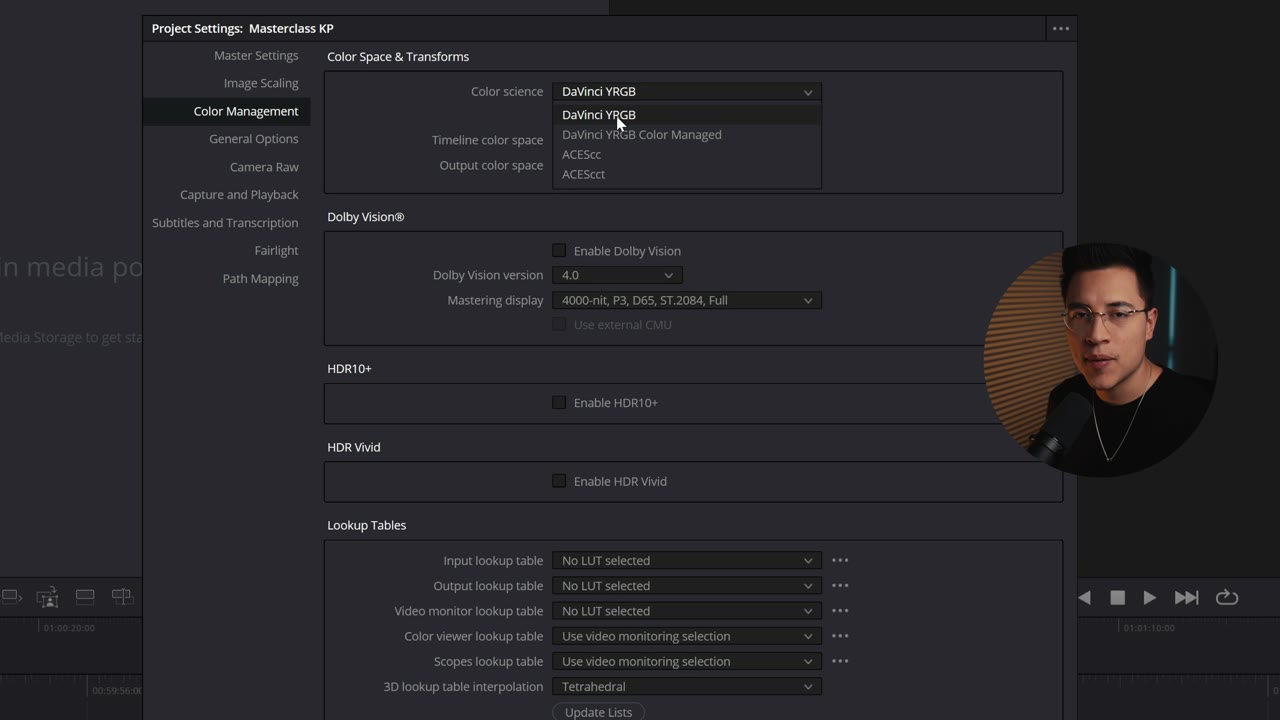Open options dots for Color viewer lookup table
The width and height of the screenshot is (1280, 720).
840,636
